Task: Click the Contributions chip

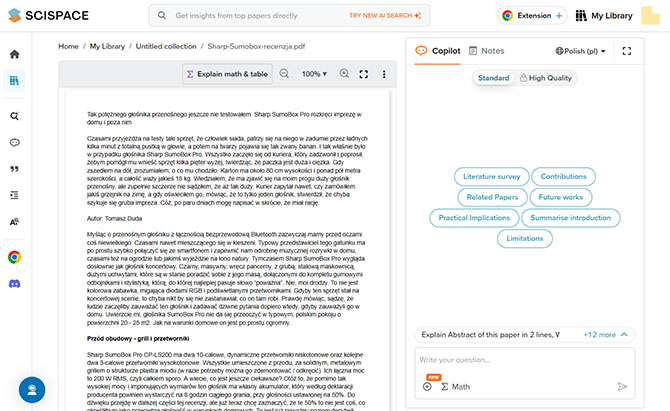Action: [x=564, y=176]
